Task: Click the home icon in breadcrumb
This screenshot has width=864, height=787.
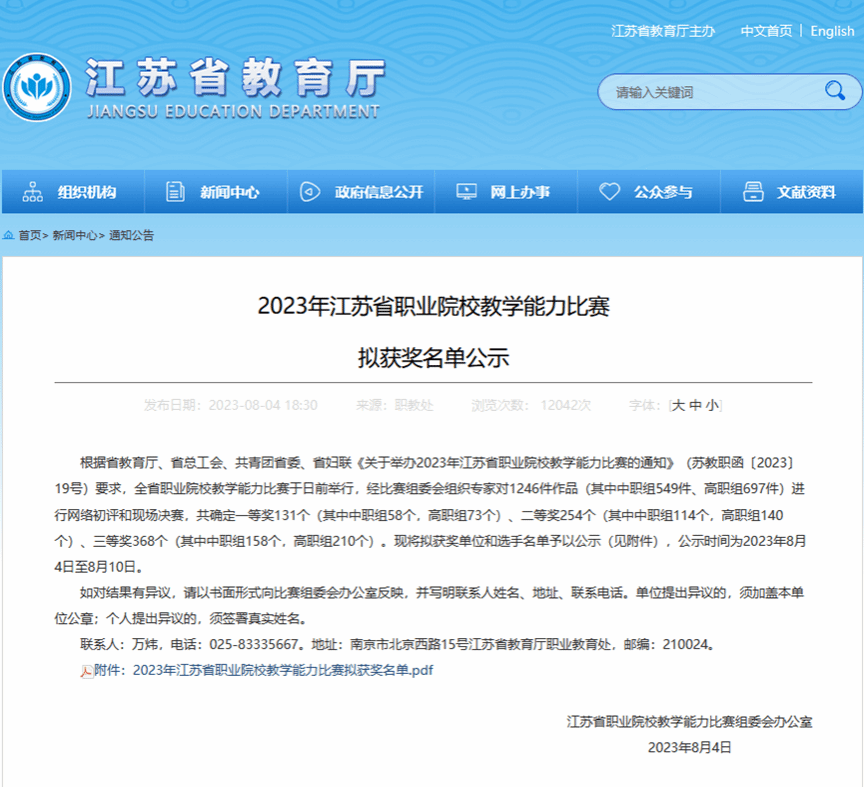Action: 9,235
